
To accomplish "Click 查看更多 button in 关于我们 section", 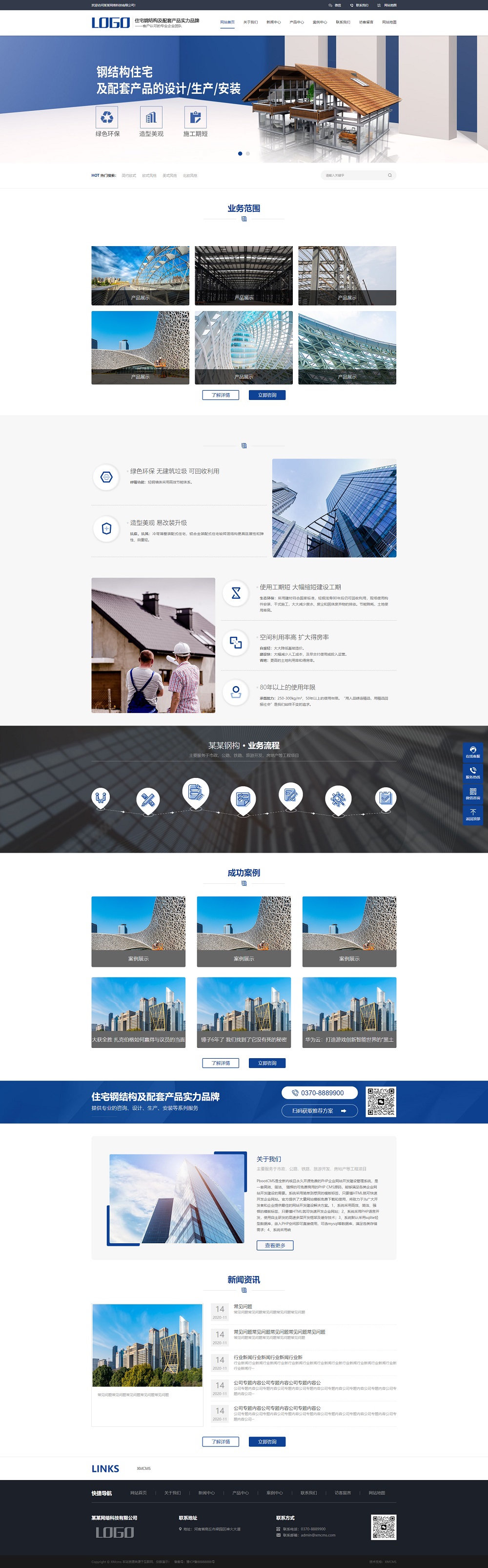I will coord(275,1245).
